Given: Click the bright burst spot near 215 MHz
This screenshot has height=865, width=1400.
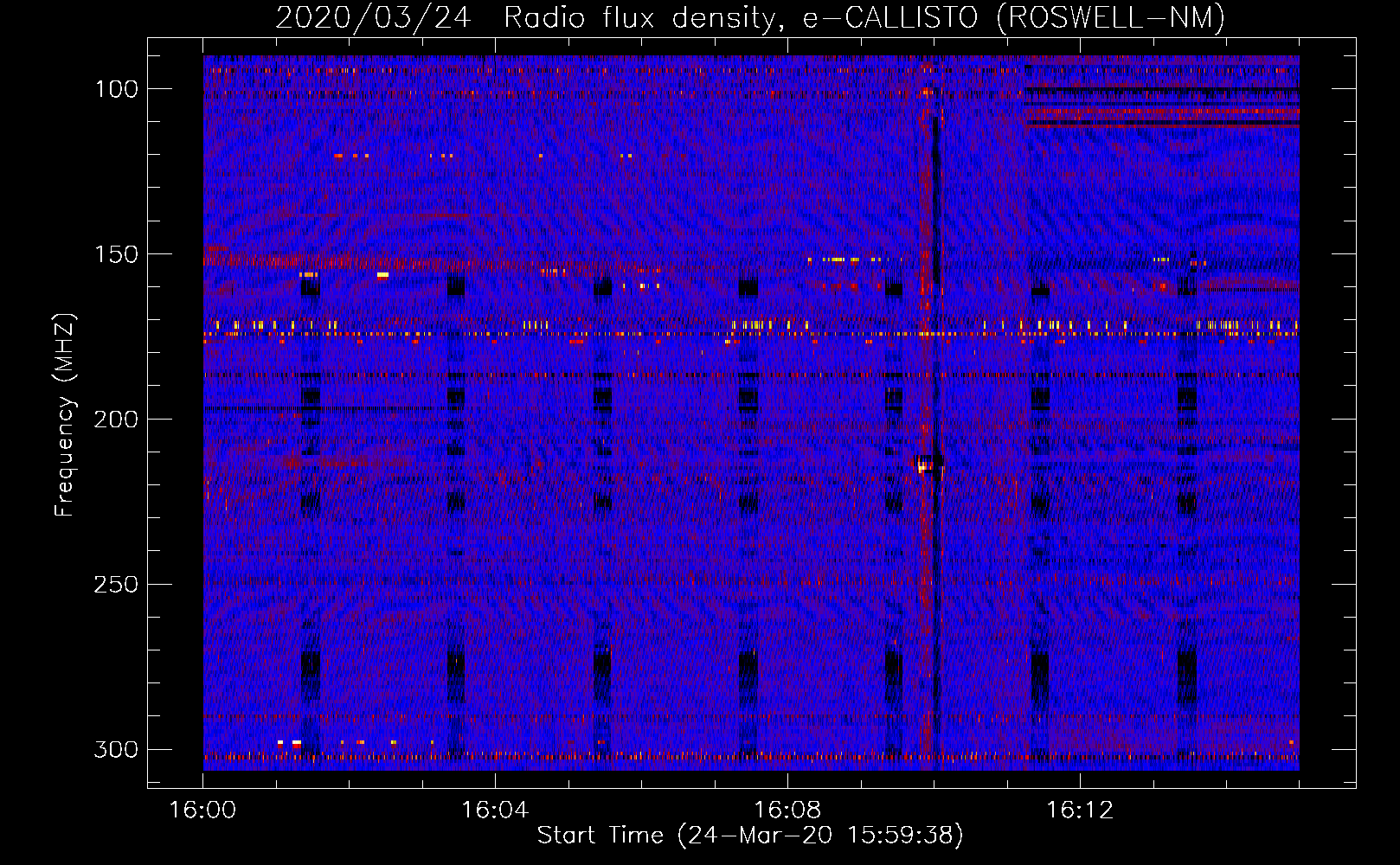Looking at the screenshot, I should [x=924, y=466].
